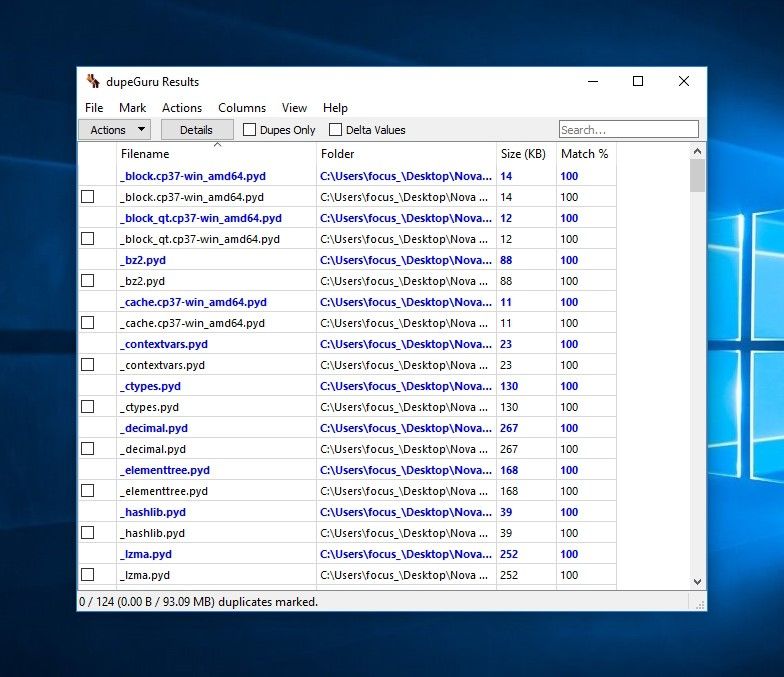Select the bold blue _contextvars.pyd reference row

[348, 344]
